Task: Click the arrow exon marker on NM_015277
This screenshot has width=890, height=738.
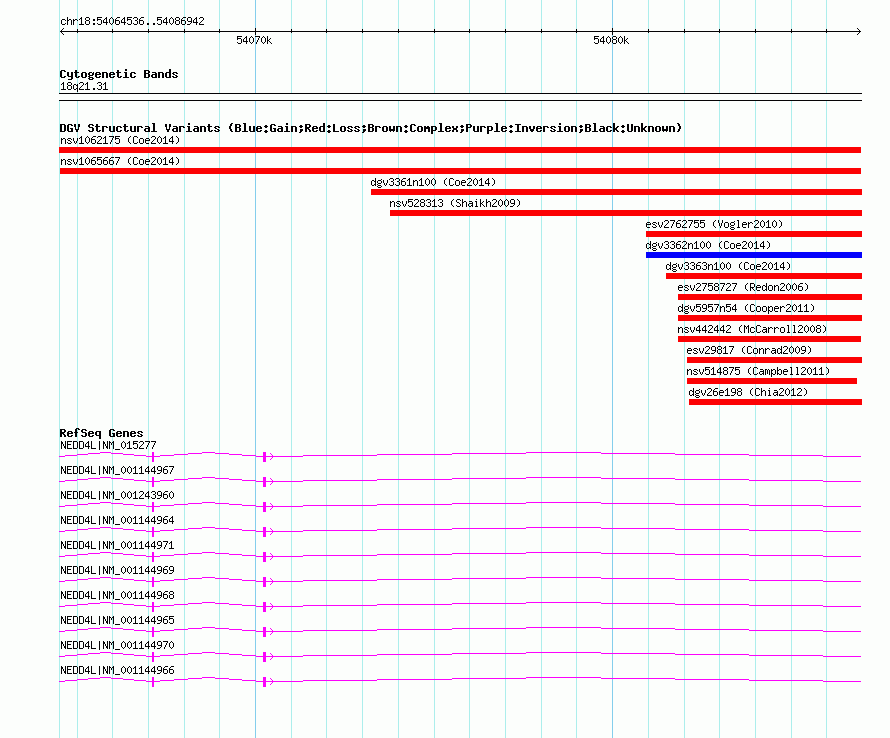Action: tap(268, 456)
